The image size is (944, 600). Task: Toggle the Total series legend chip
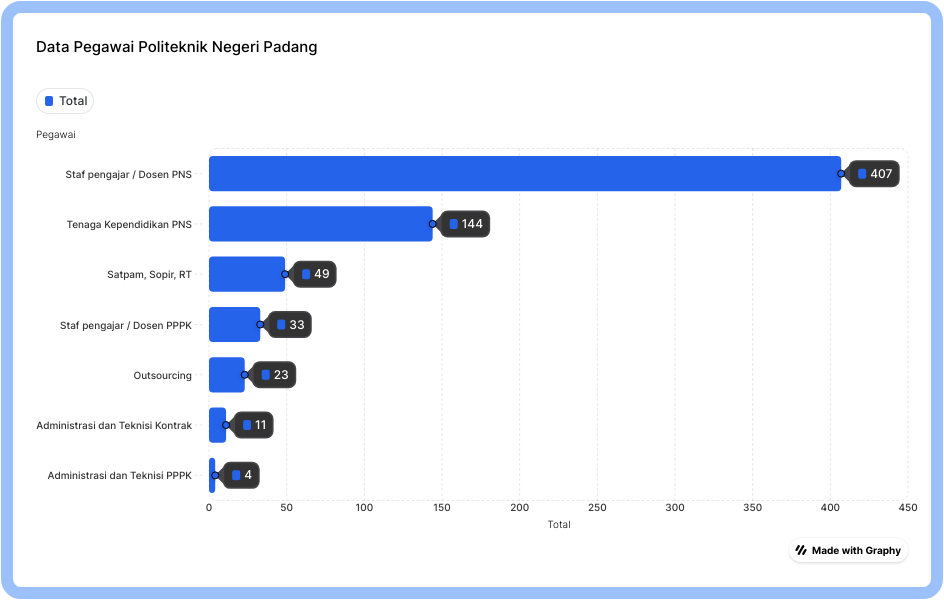64,101
